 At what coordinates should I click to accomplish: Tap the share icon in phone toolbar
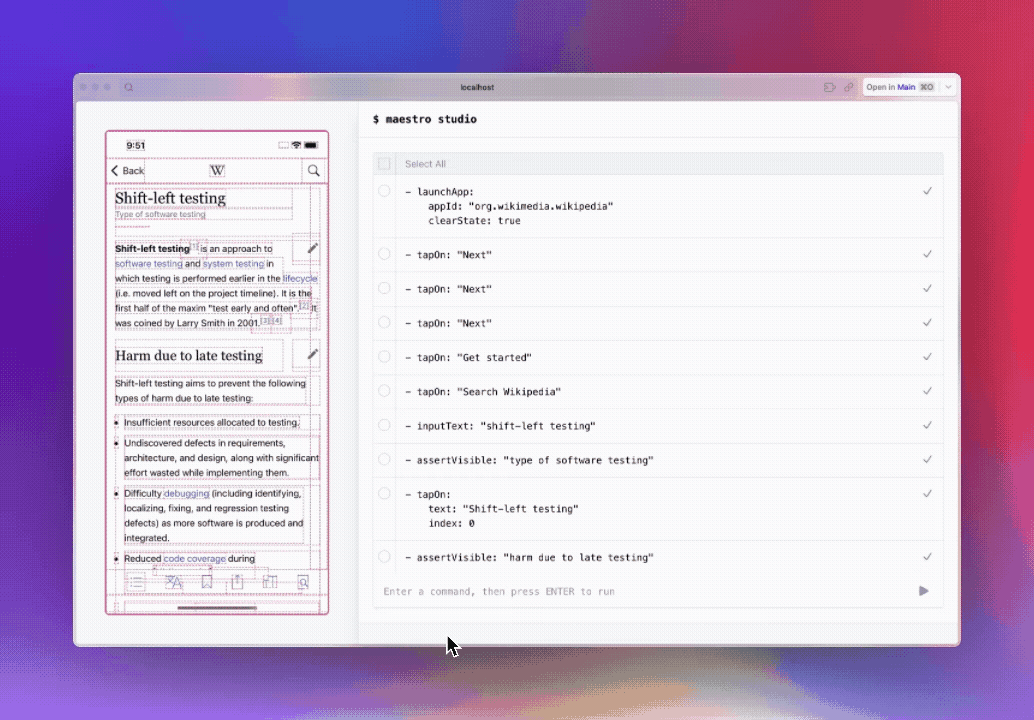pyautogui.click(x=237, y=582)
